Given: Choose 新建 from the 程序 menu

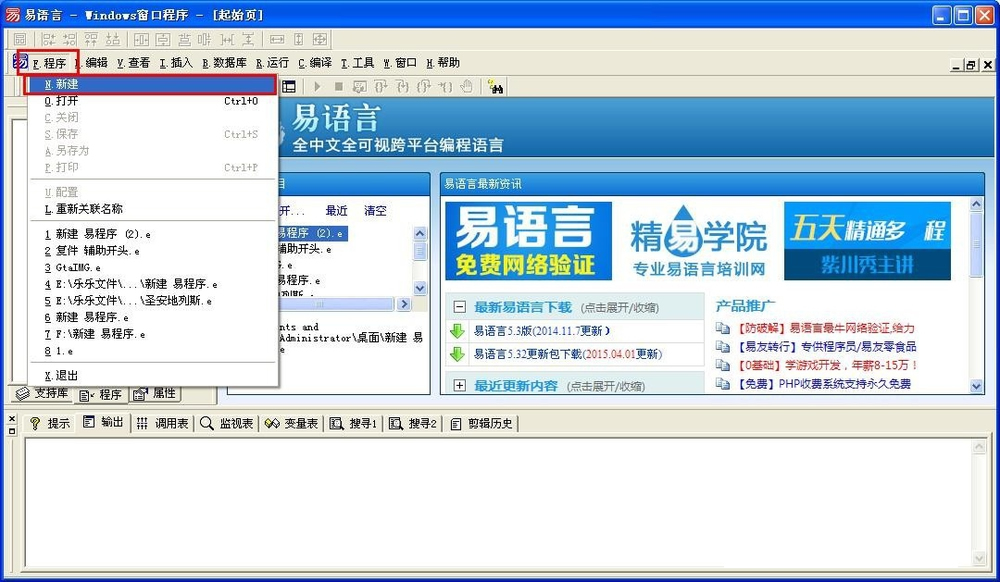Looking at the screenshot, I should 151,84.
